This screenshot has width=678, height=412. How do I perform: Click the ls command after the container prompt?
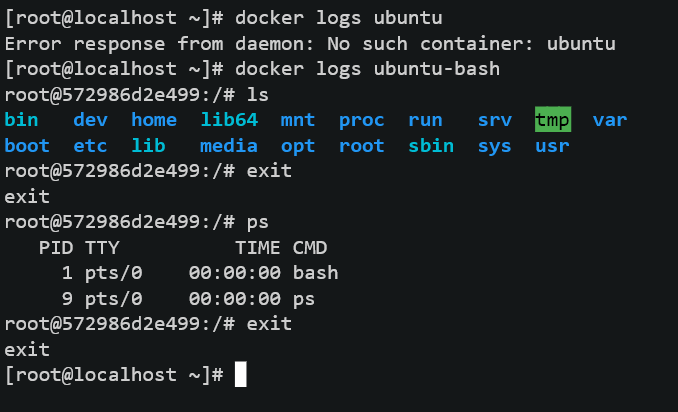pyautogui.click(x=258, y=95)
